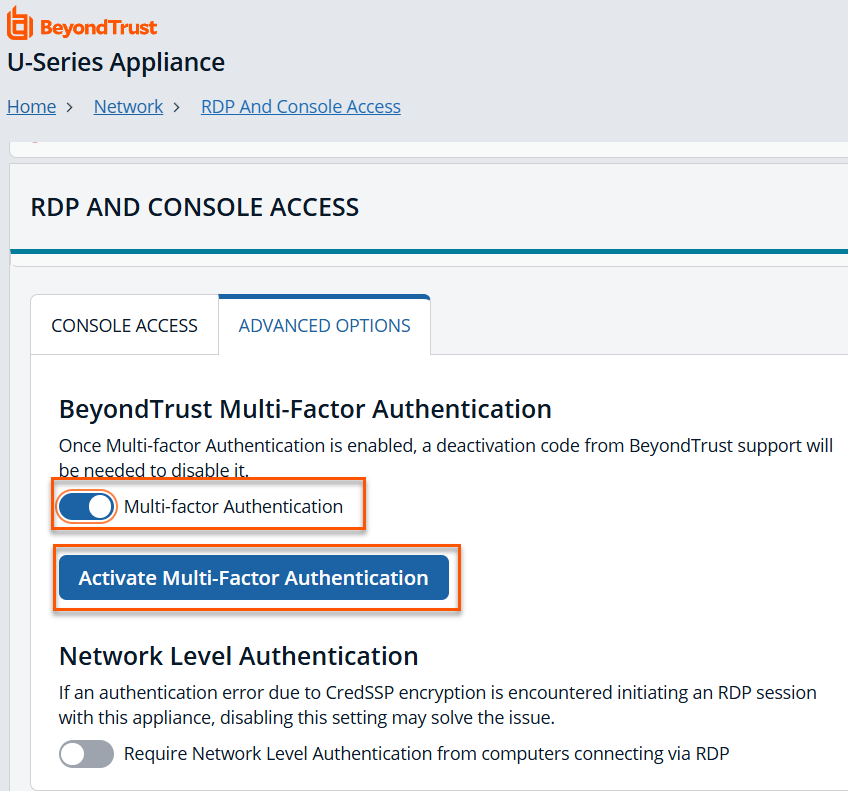
Task: Click the Network Level Authentication heading
Action: click(238, 656)
